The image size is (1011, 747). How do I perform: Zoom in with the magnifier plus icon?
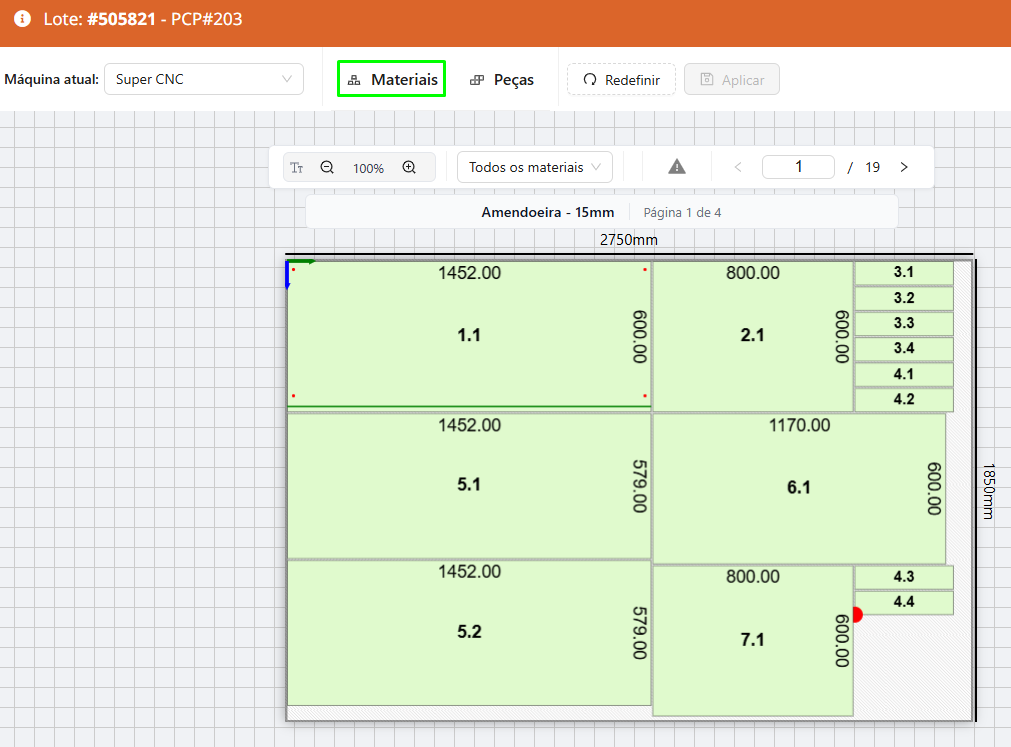pyautogui.click(x=409, y=168)
